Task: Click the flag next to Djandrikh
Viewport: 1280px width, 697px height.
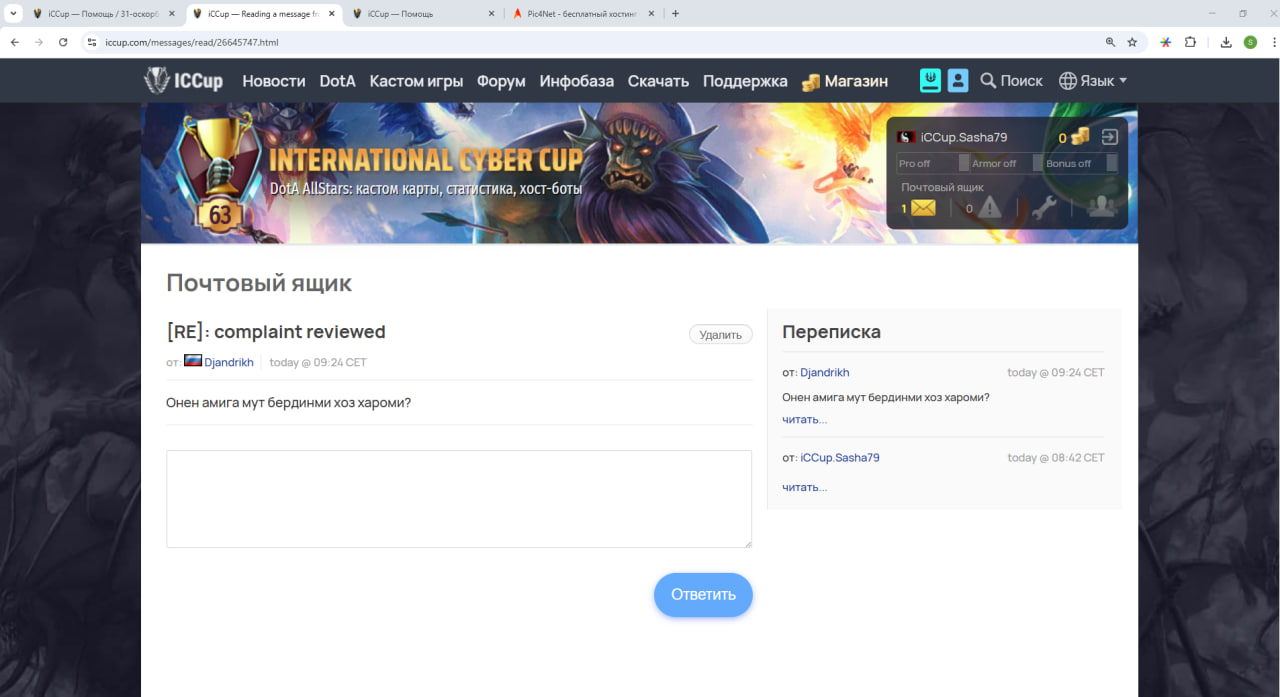Action: click(192, 361)
